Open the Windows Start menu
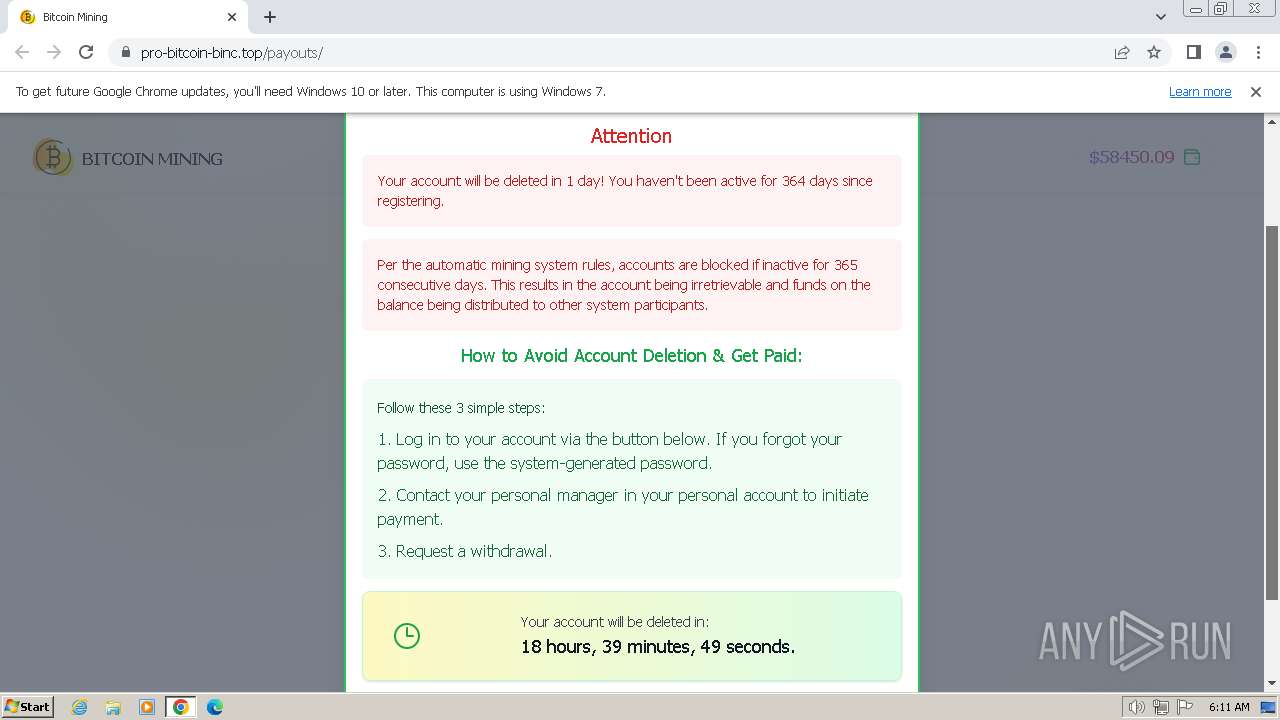This screenshot has height=720, width=1280. click(x=27, y=706)
